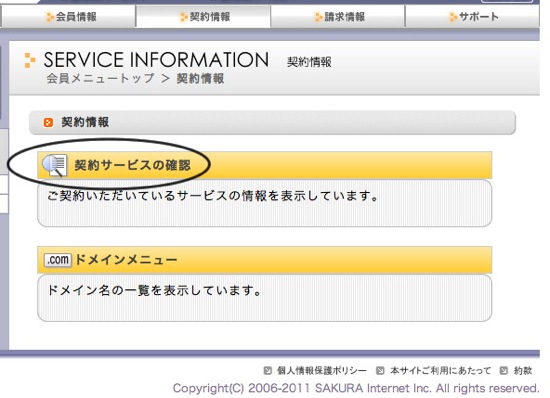Viewport: 550px width, 398px height.
Task: Click the arrow icon beside 個人情報保護ポリシー
Action: click(268, 370)
